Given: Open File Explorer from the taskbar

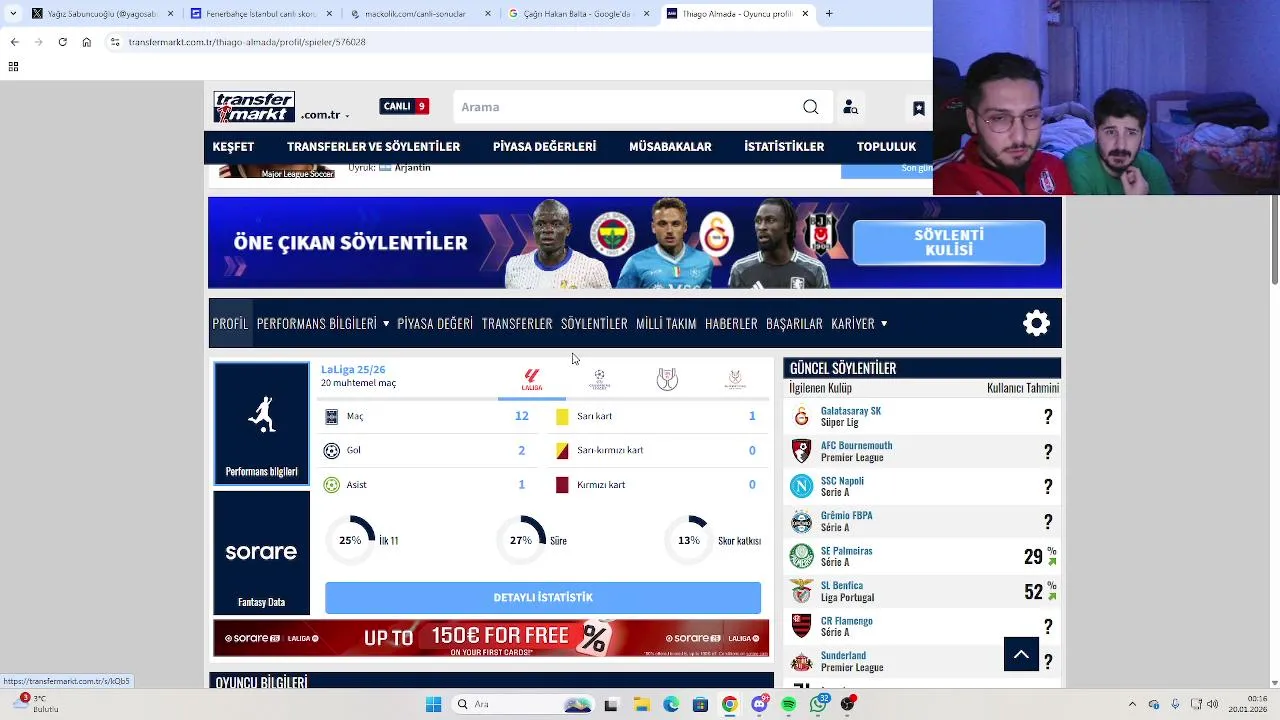Looking at the screenshot, I should [x=641, y=704].
